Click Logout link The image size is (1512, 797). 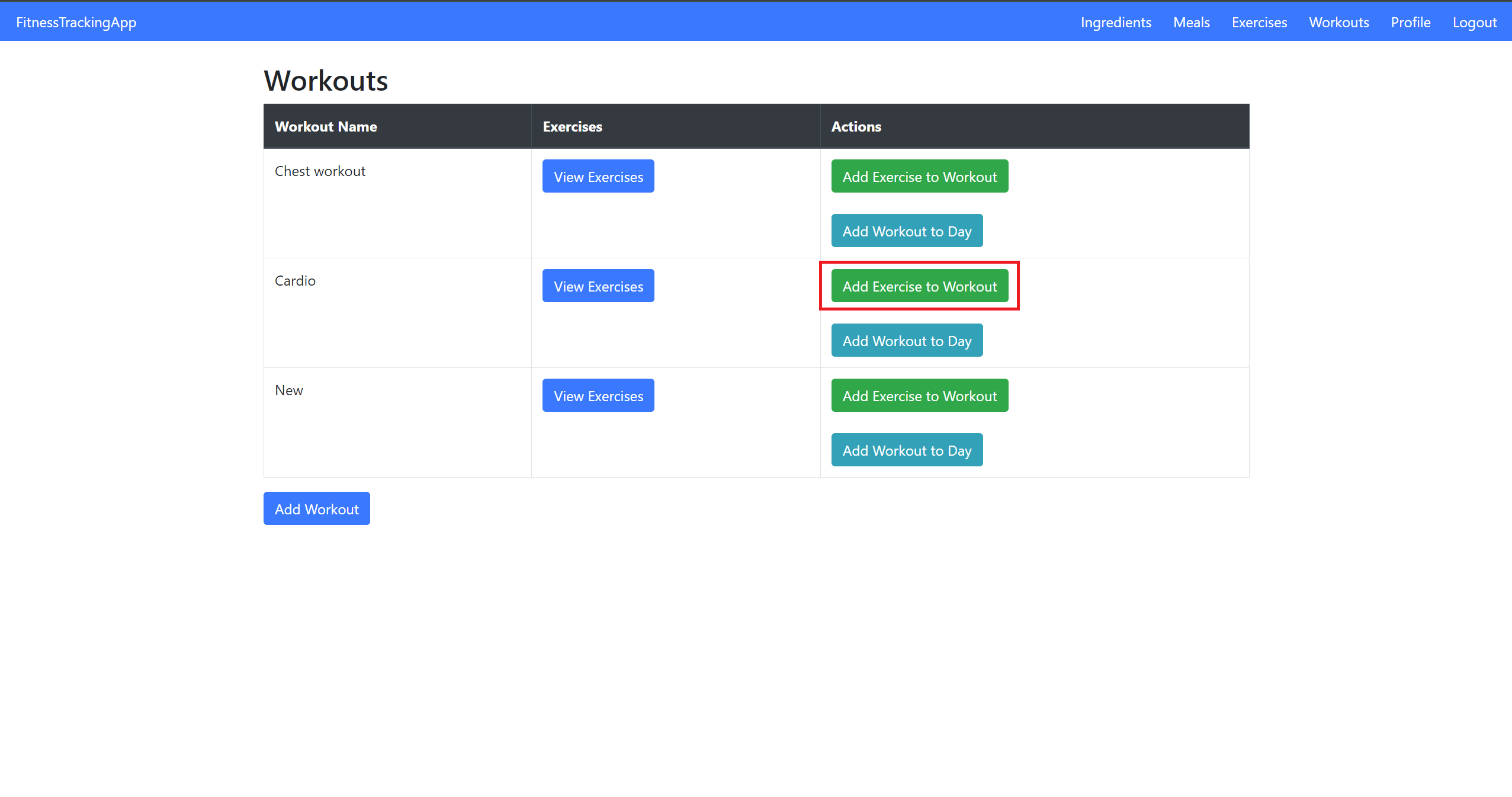1474,23
